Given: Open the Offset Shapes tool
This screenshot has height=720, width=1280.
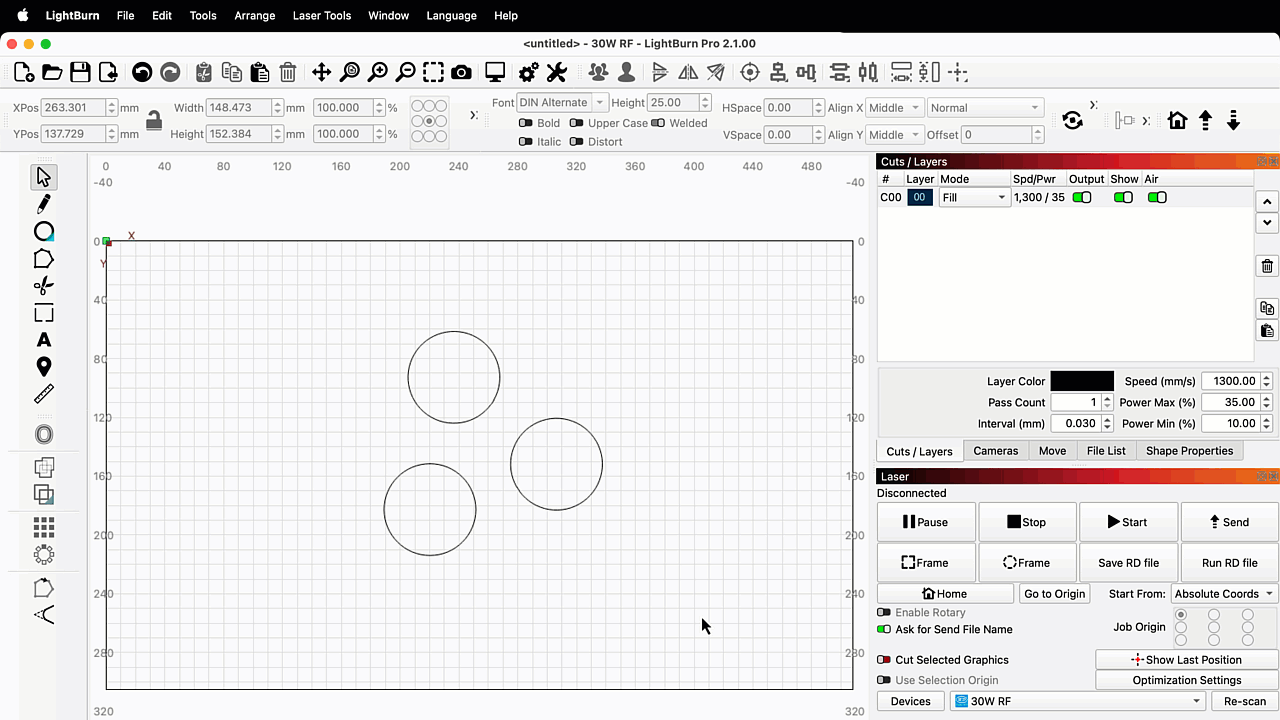Looking at the screenshot, I should click(43, 434).
